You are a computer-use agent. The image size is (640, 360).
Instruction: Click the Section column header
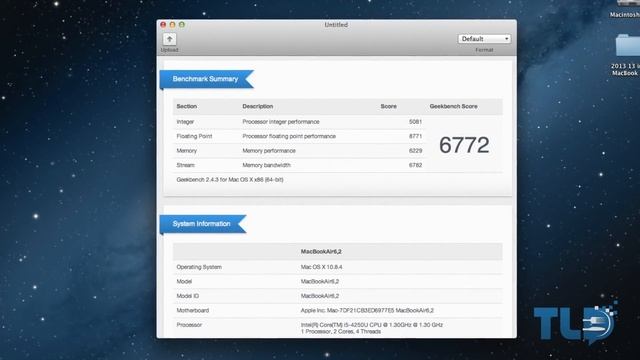tap(187, 106)
